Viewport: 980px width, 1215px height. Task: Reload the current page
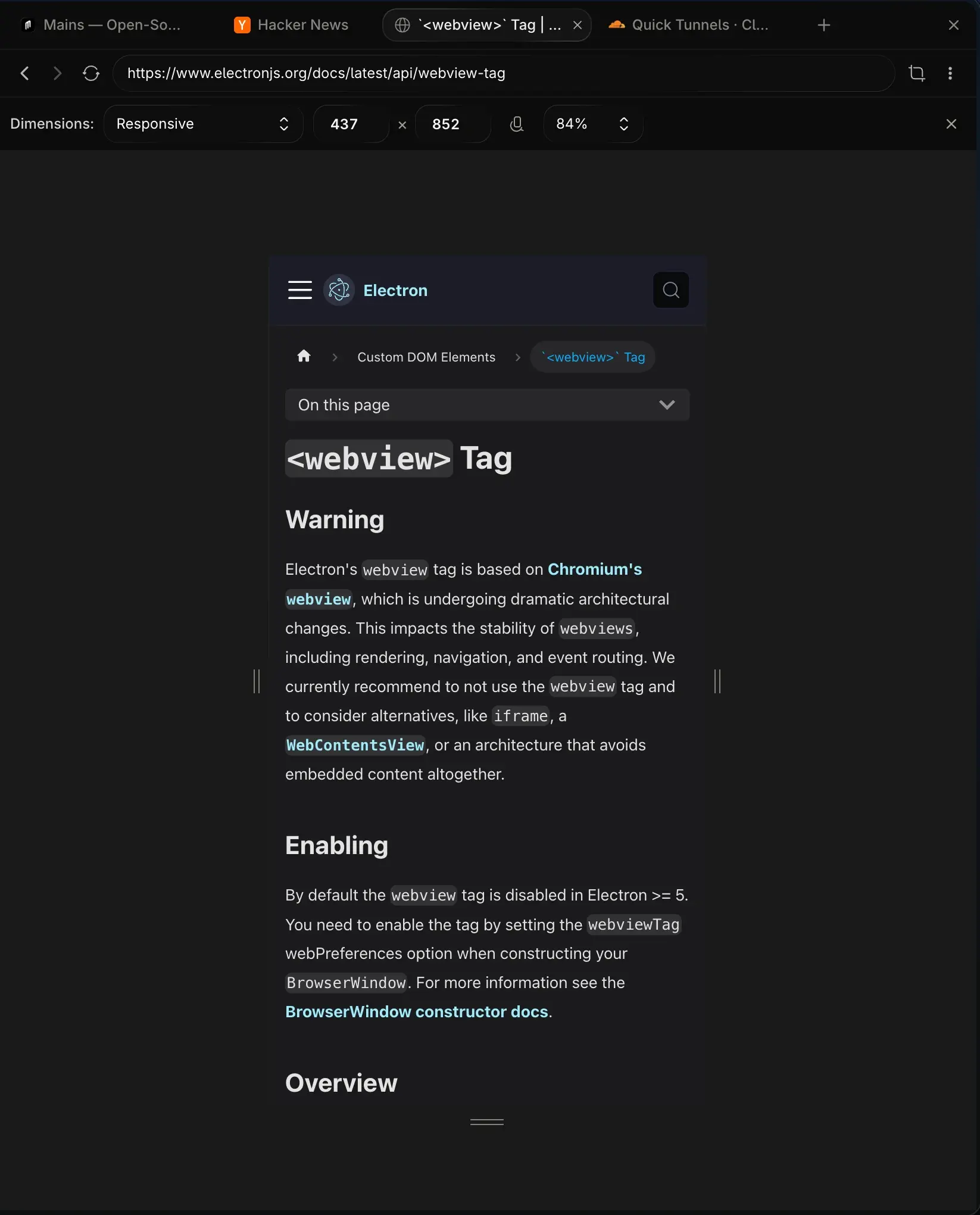(x=91, y=73)
